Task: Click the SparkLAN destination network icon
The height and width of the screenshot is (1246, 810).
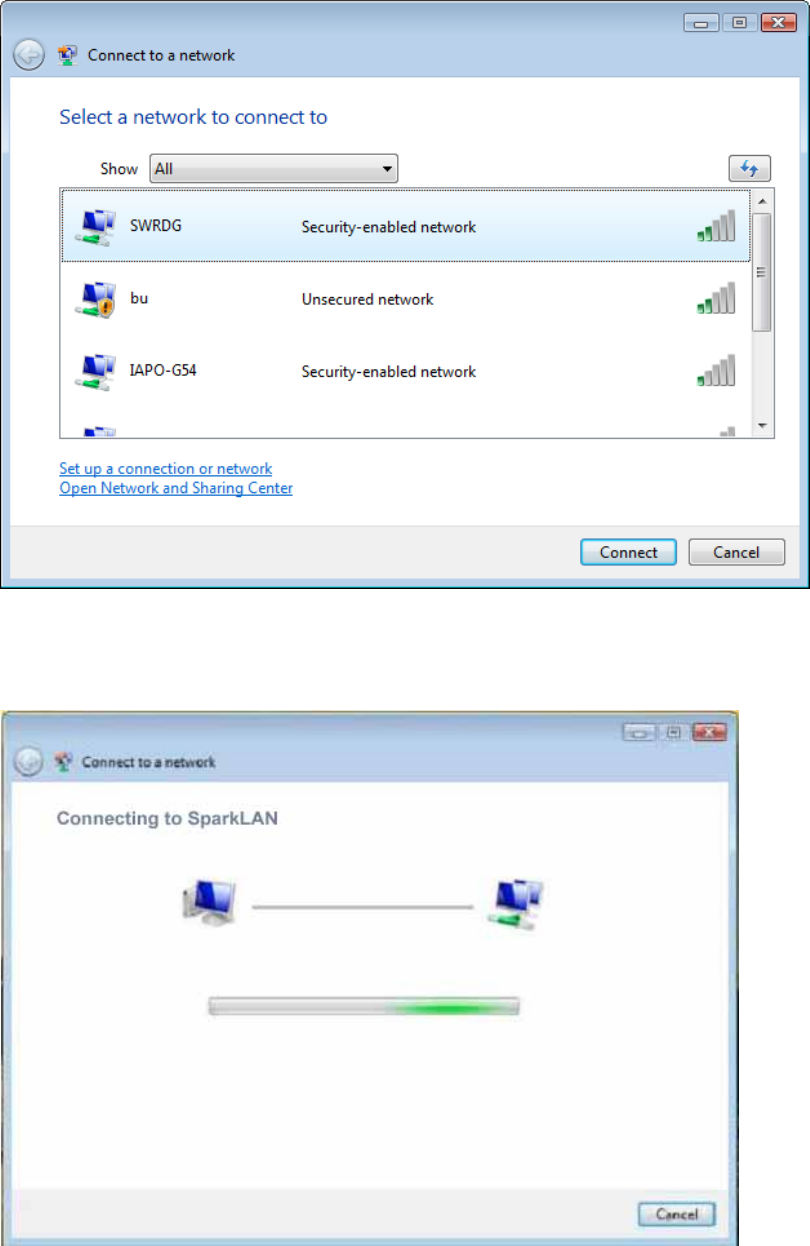Action: [x=513, y=903]
